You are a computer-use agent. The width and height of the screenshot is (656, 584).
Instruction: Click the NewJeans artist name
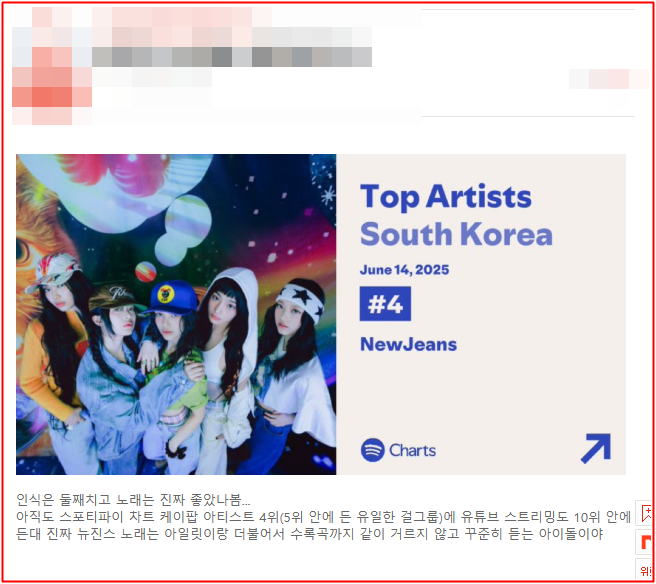click(408, 344)
